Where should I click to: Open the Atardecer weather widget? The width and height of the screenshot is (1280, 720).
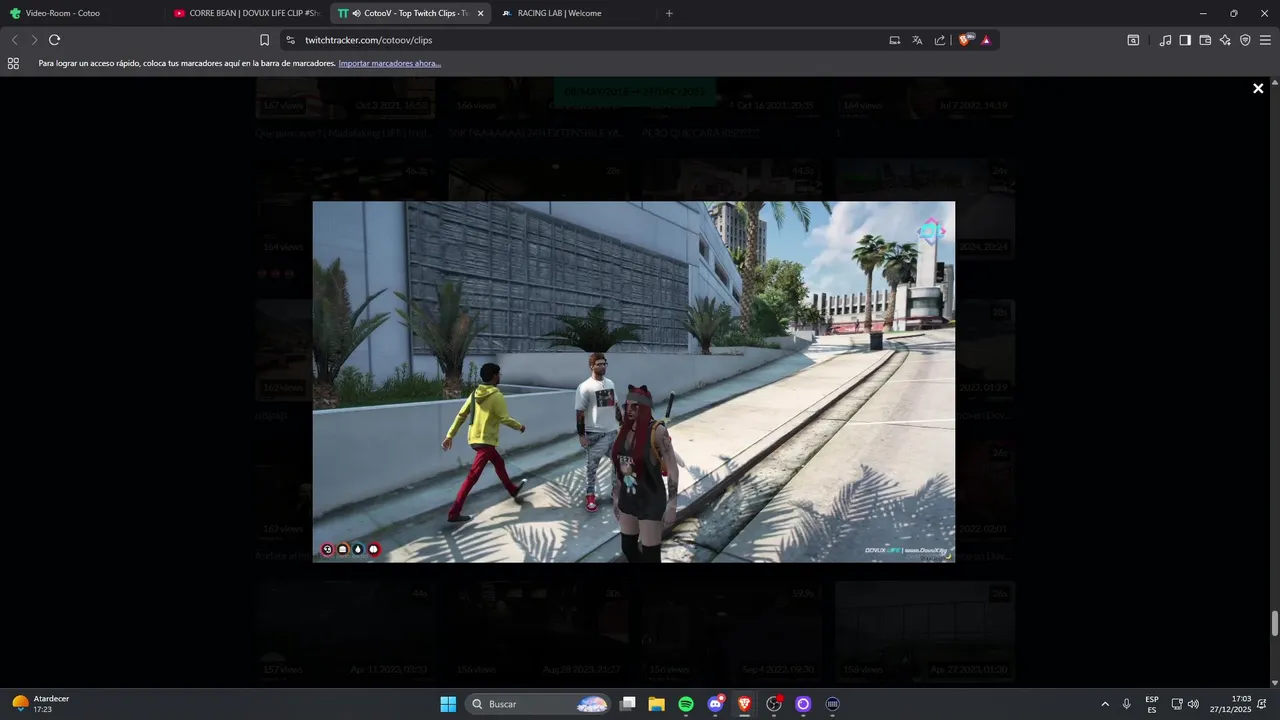click(x=40, y=704)
